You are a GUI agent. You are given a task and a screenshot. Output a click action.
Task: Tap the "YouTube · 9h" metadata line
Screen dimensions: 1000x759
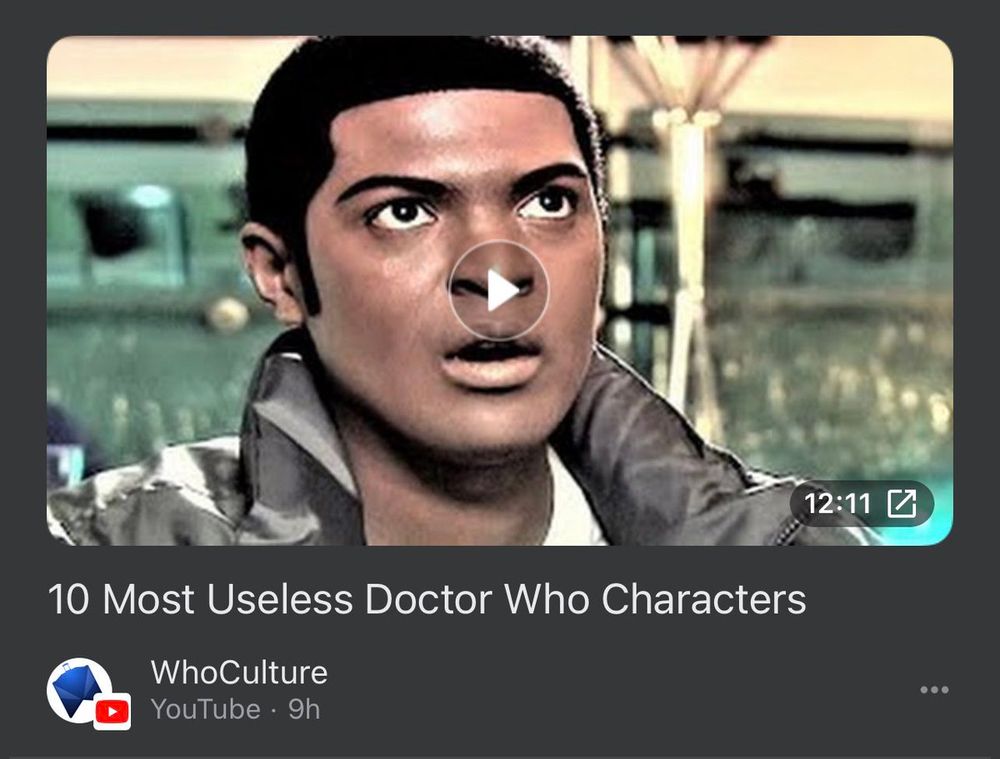(235, 709)
